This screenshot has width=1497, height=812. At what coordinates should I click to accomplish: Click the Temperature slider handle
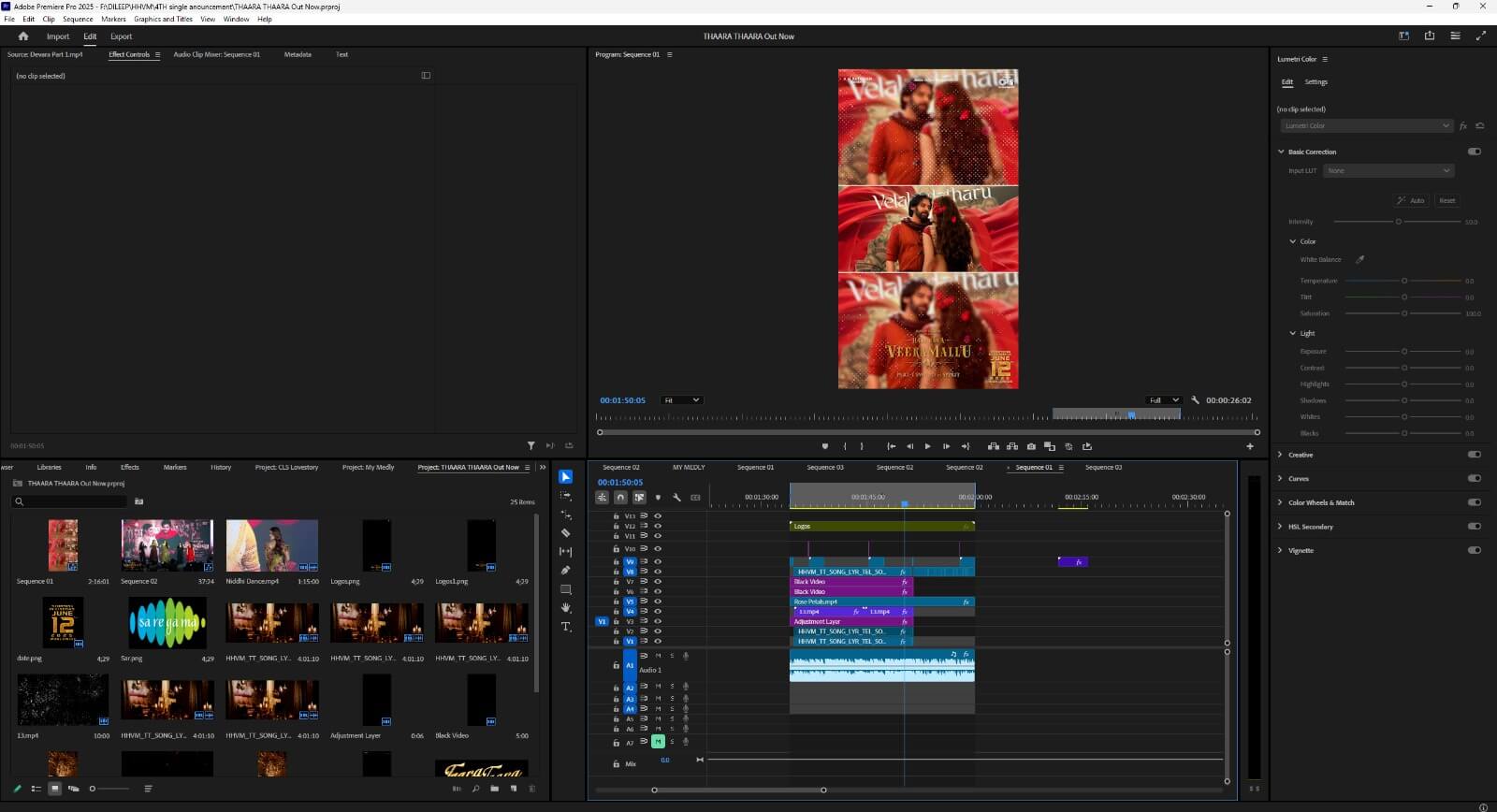coord(1404,281)
